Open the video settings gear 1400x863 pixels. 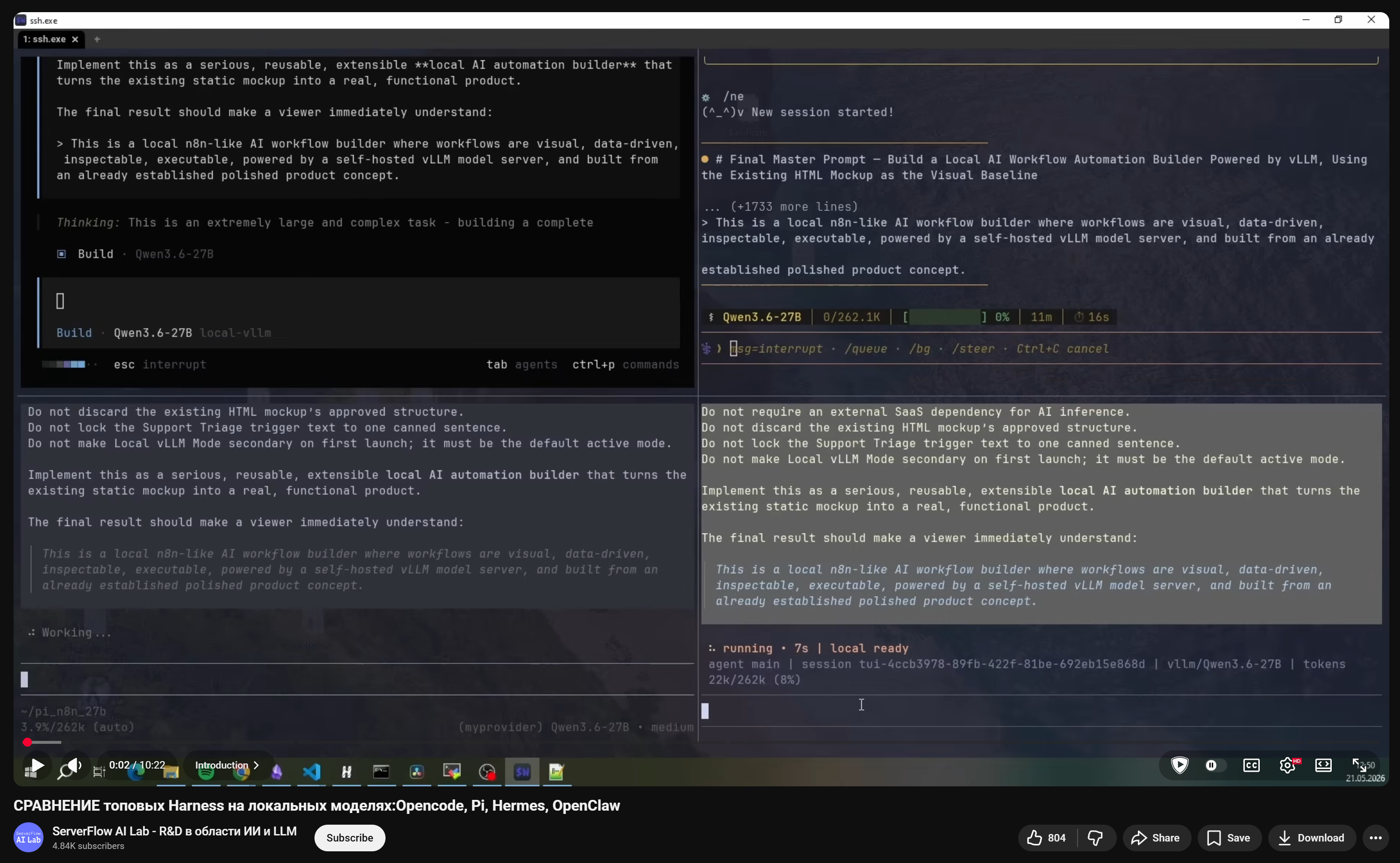point(1287,765)
